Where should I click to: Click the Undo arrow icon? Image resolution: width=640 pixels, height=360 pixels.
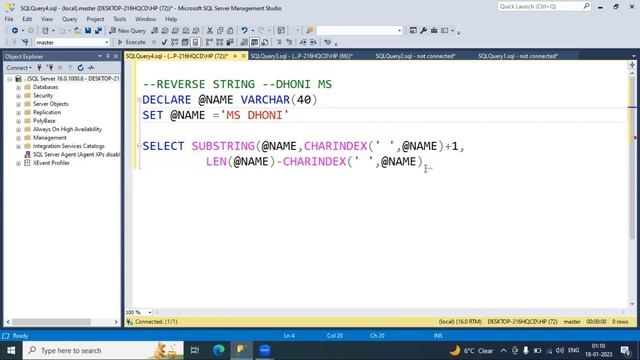(x=244, y=31)
